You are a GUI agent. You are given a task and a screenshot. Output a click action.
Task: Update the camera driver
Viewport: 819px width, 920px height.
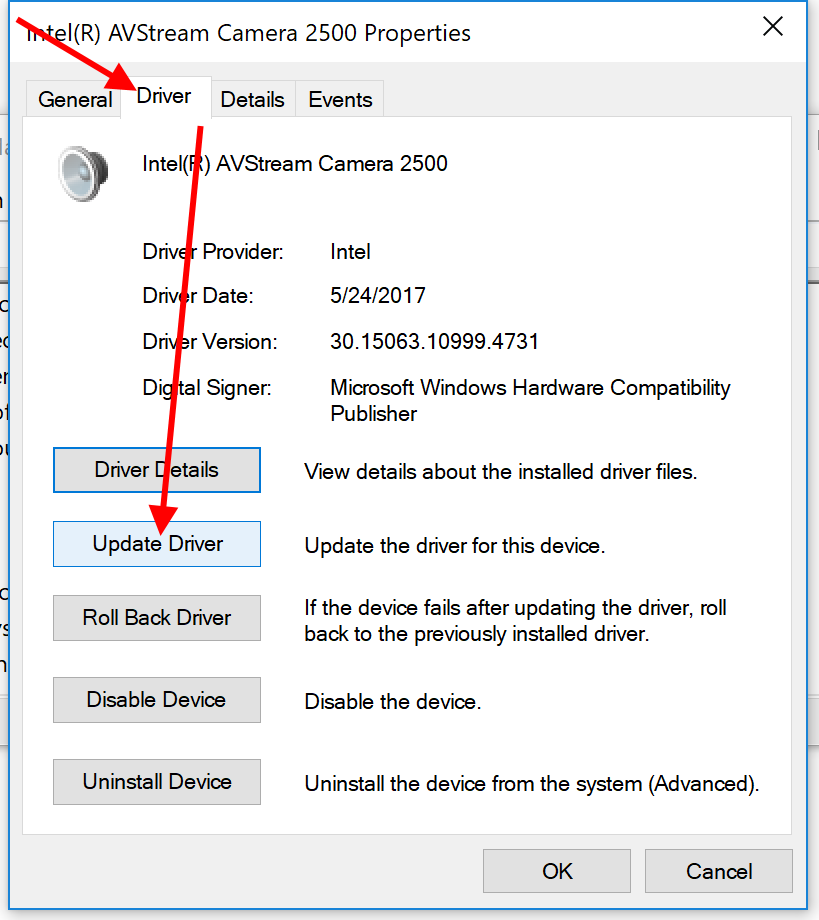pyautogui.click(x=156, y=543)
